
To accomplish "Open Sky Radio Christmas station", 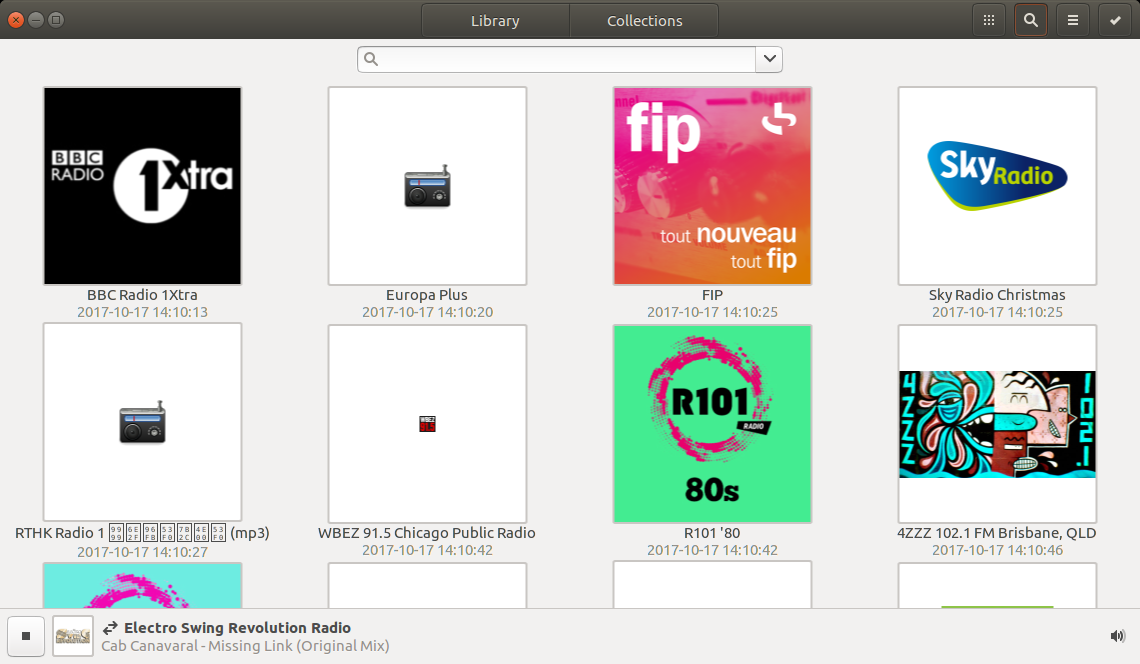I will [997, 186].
